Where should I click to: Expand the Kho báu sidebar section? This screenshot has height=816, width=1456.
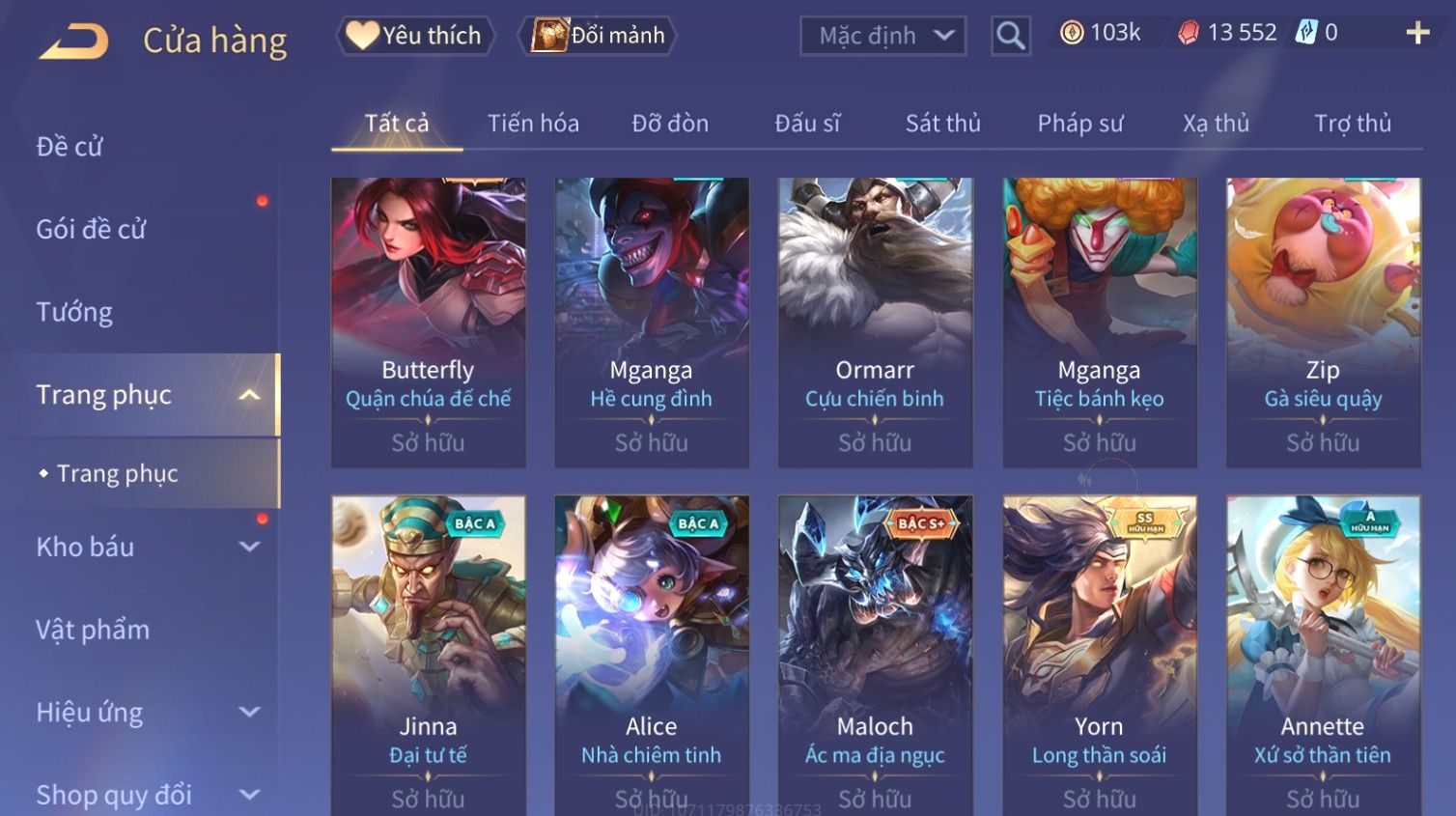[x=249, y=547]
